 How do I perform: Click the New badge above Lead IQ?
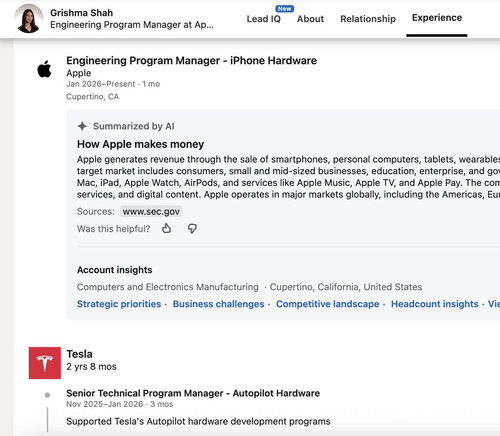point(285,9)
